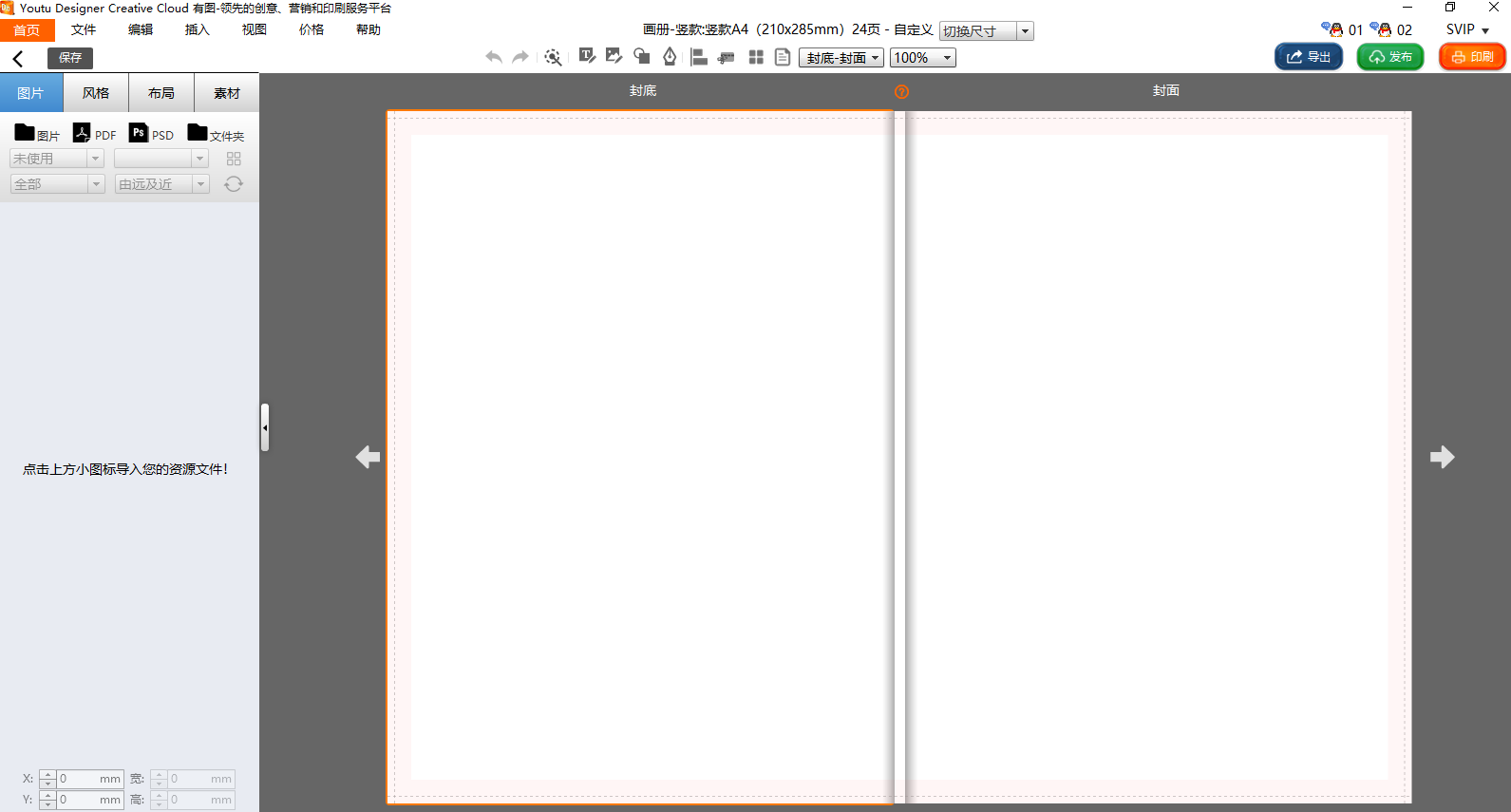Import a PSD file
1511x812 pixels.
[151, 134]
